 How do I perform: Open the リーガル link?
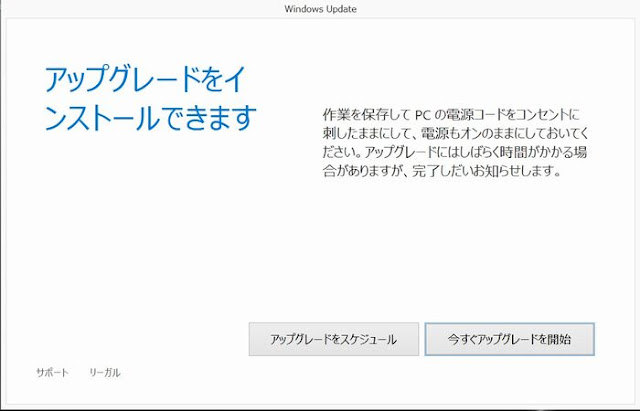click(104, 372)
